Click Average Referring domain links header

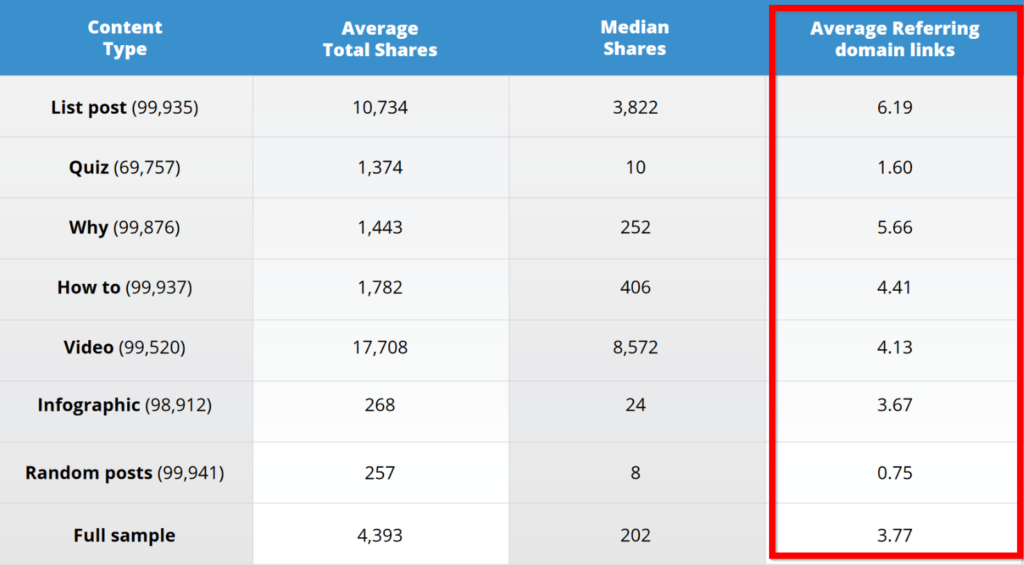[895, 39]
